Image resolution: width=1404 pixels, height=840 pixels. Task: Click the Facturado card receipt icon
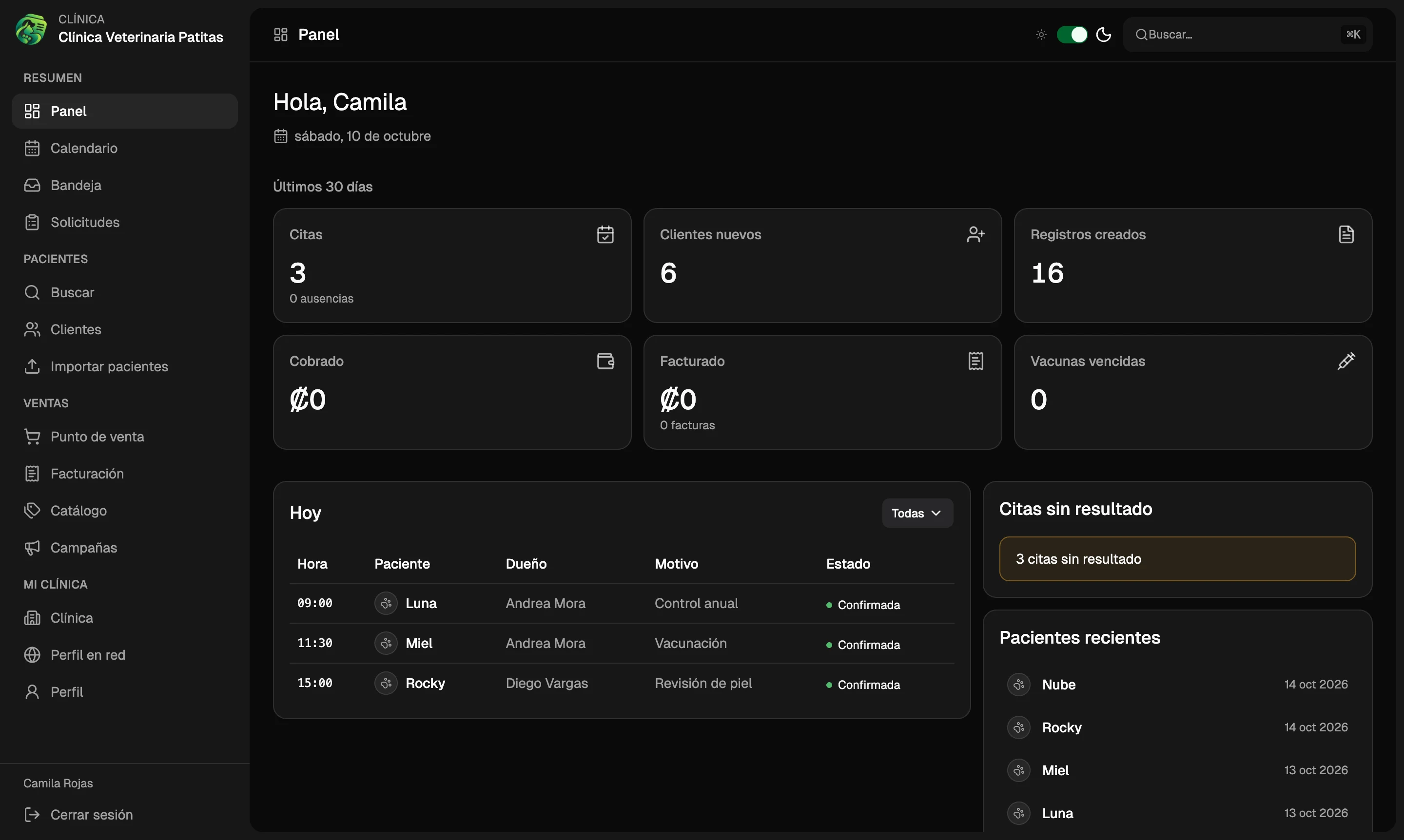976,361
